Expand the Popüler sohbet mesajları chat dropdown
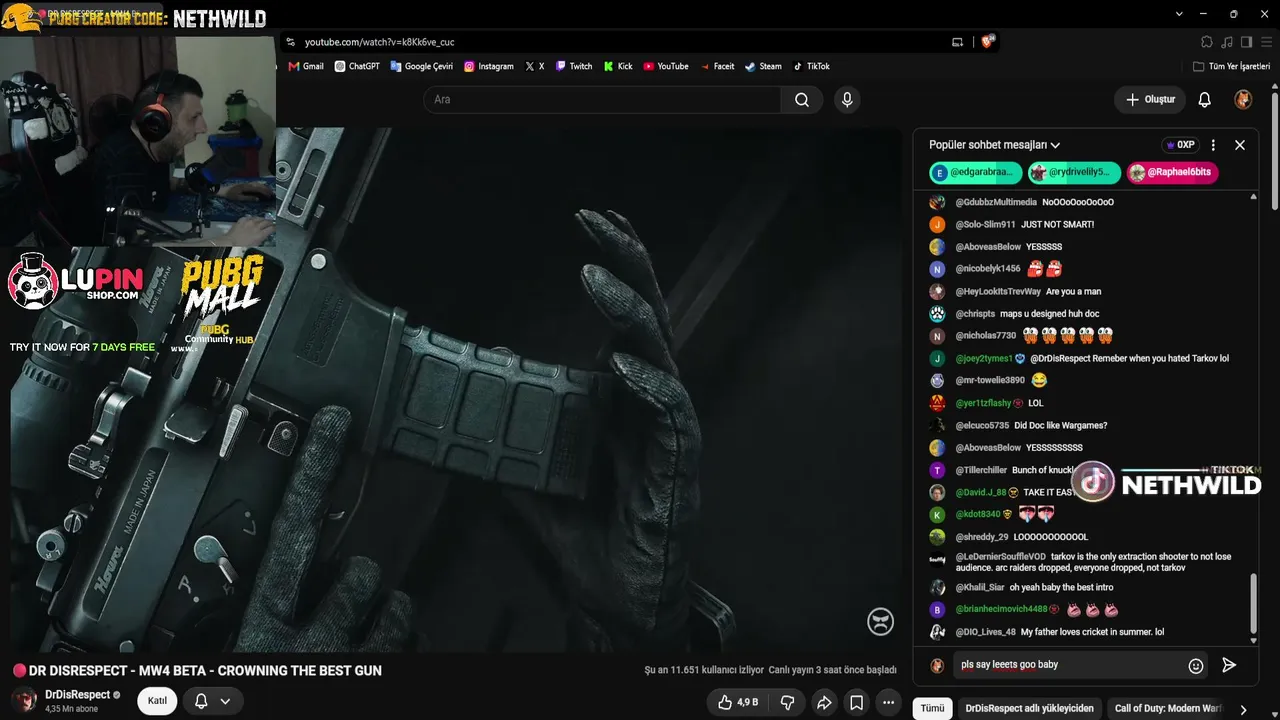The height and width of the screenshot is (720, 1280). pyautogui.click(x=995, y=145)
